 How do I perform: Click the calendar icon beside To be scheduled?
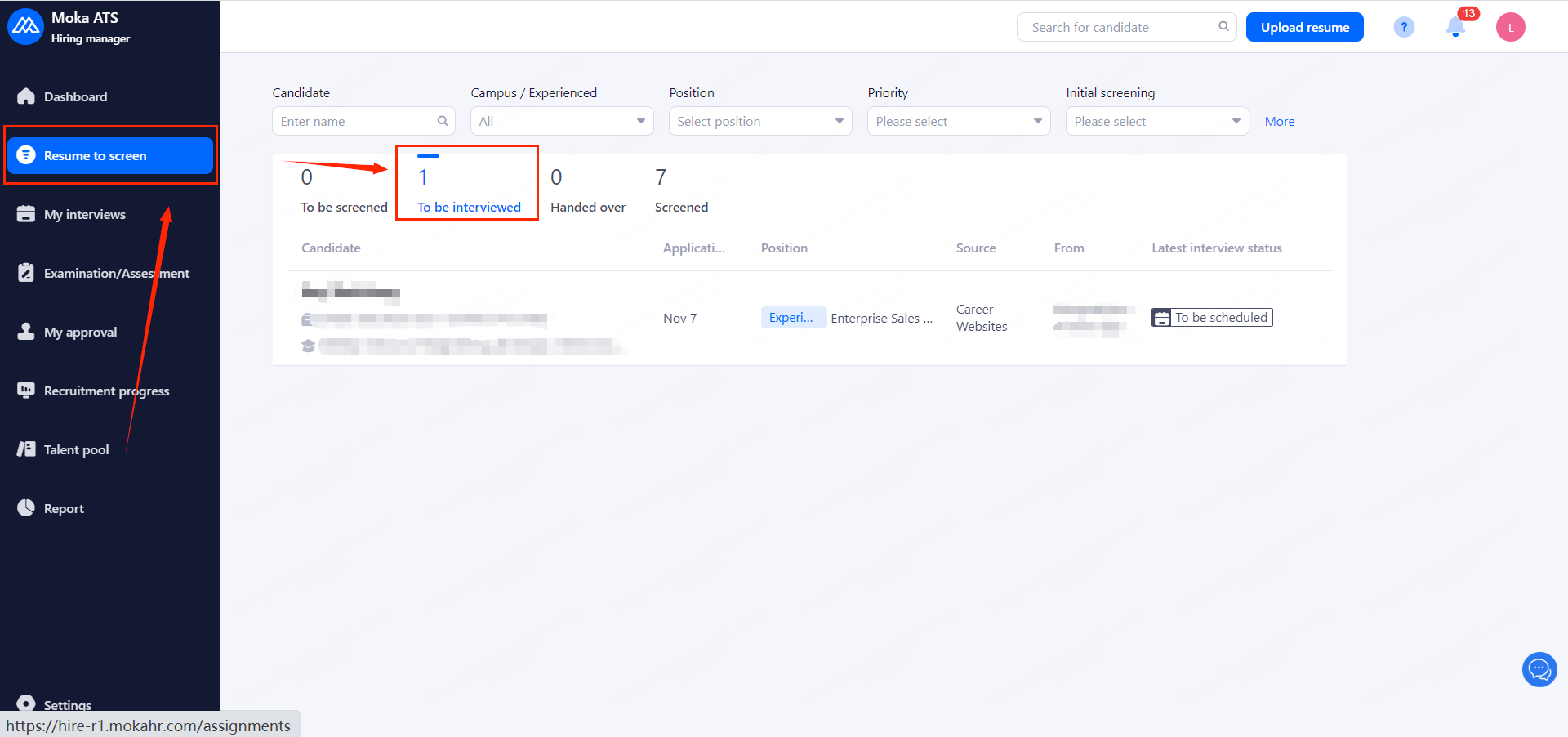point(1160,318)
